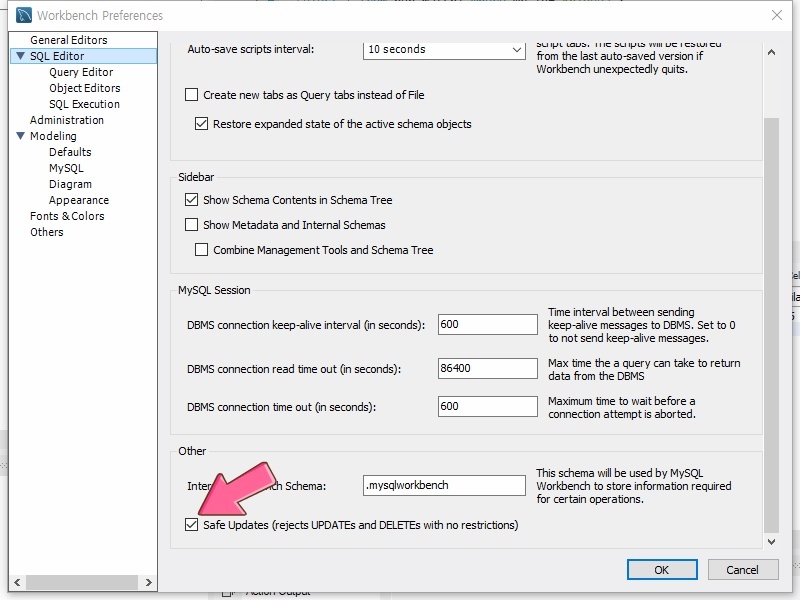Click the settings pane scroll up arrow
The image size is (800, 600).
pos(771,52)
